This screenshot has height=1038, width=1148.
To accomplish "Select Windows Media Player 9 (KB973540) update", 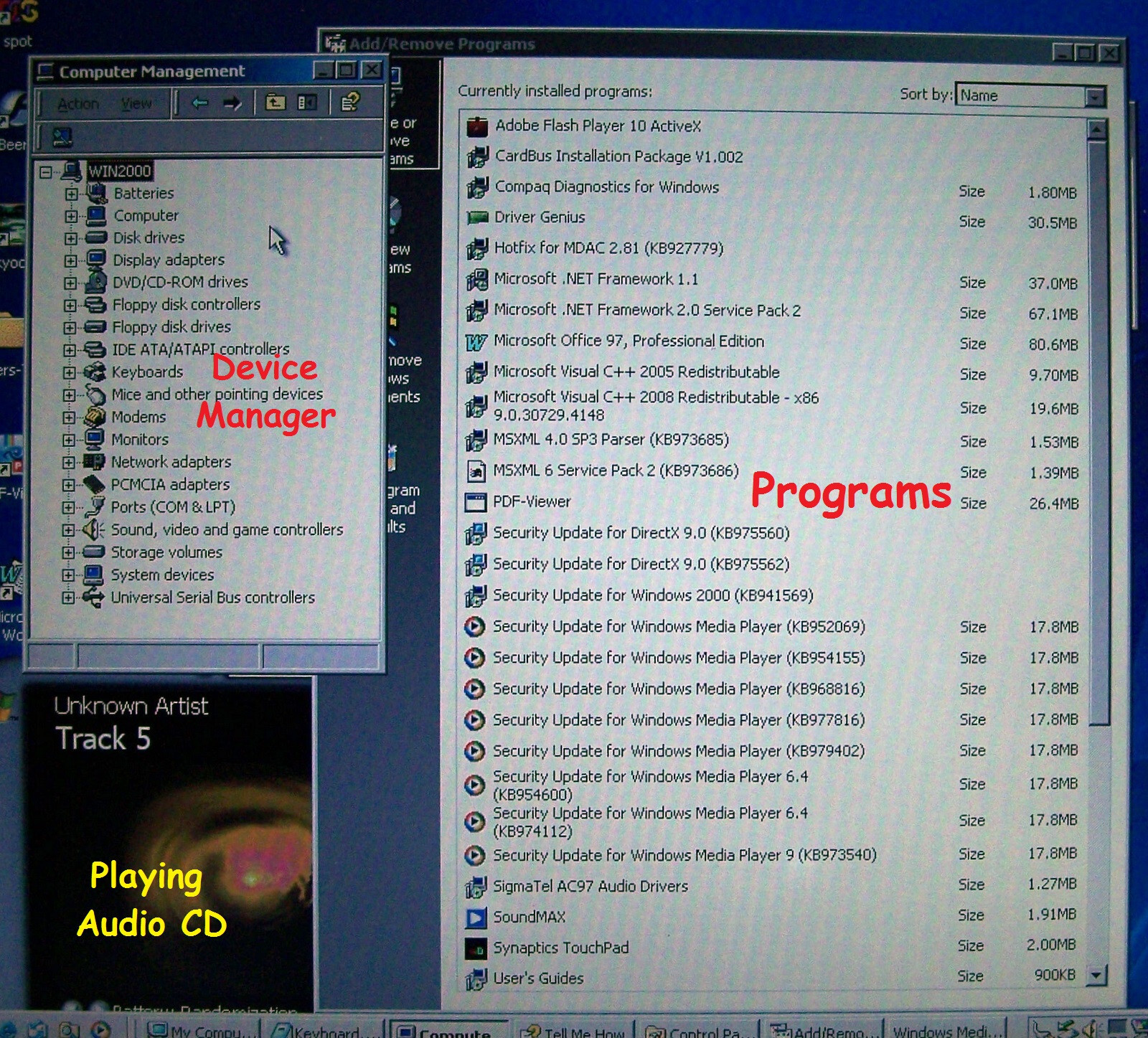I will tap(684, 855).
